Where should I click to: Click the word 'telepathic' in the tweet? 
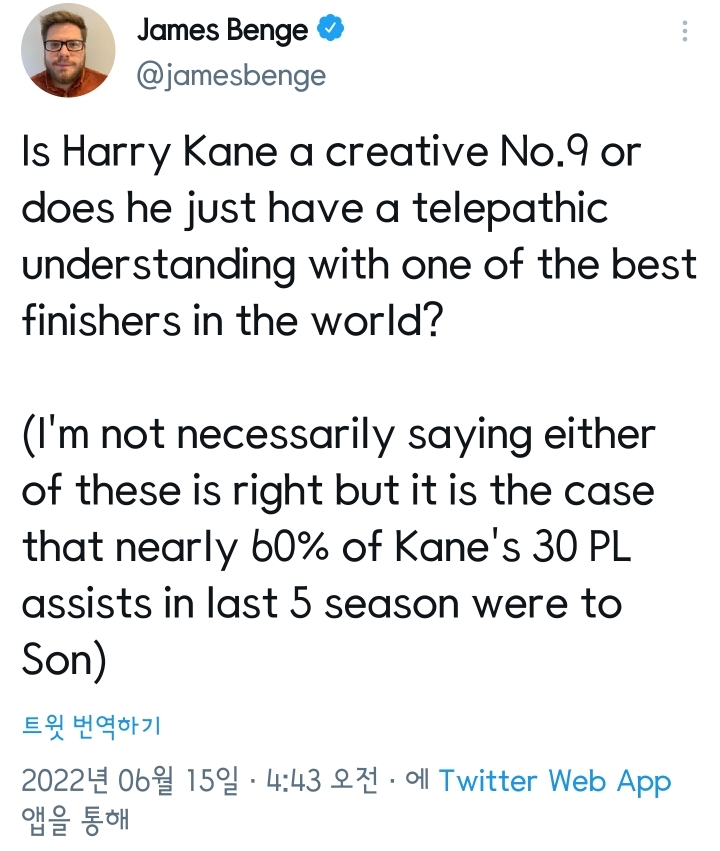(x=510, y=209)
